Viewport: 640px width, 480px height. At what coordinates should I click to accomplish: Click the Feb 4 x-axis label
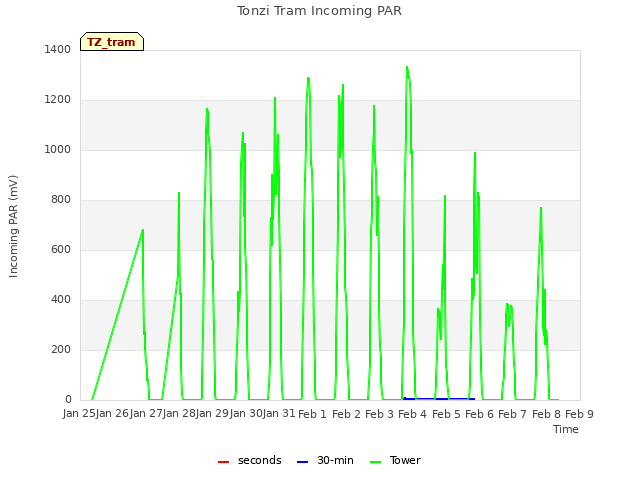(412, 414)
